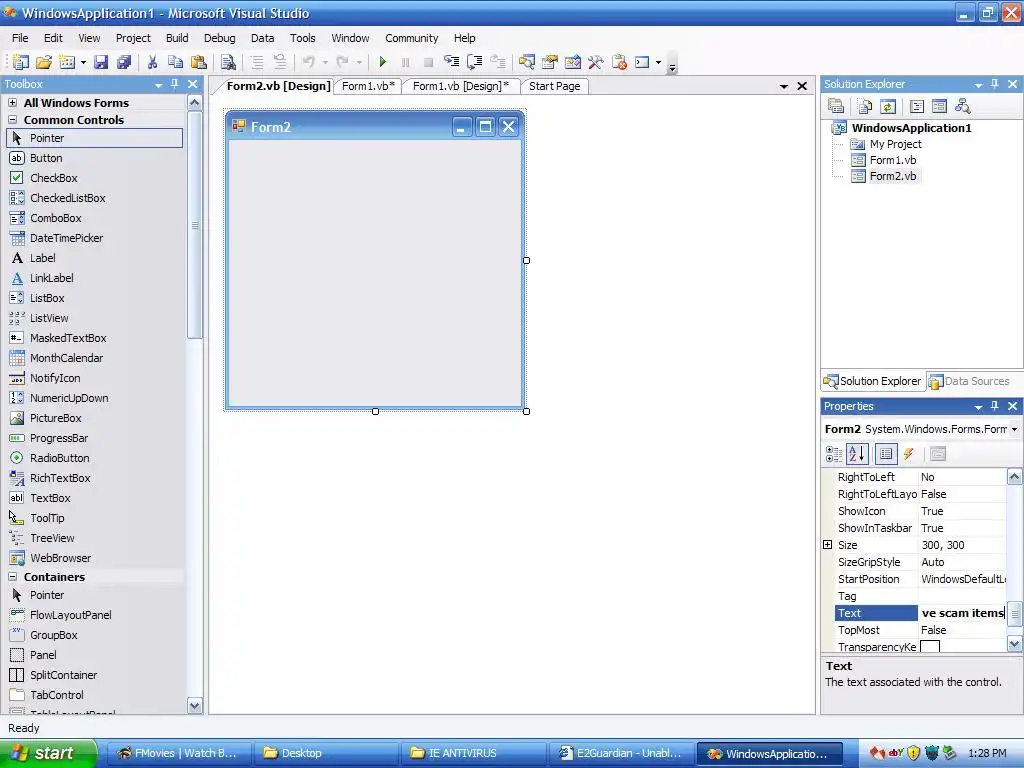This screenshot has width=1024, height=768.
Task: Switch Properties to Alphabetical sort
Action: [857, 454]
